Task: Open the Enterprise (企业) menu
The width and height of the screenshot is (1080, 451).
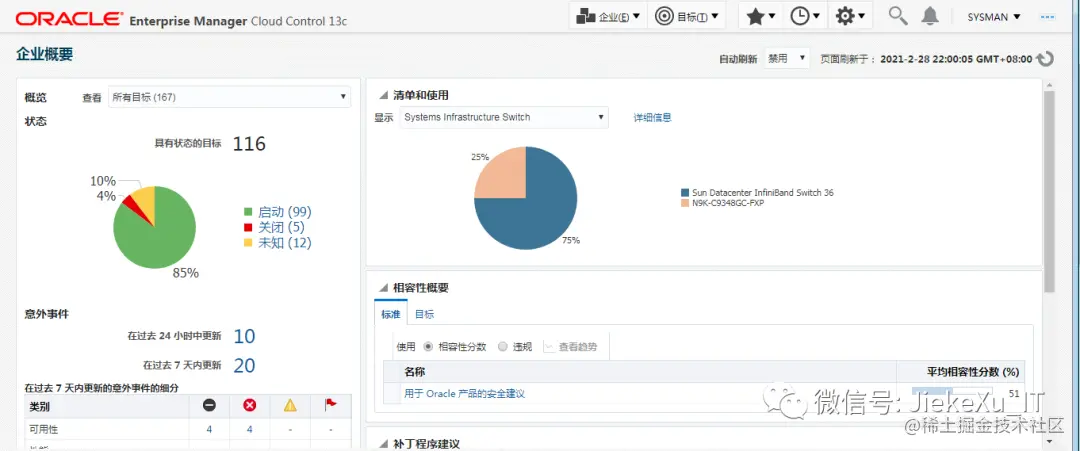Action: pos(608,17)
